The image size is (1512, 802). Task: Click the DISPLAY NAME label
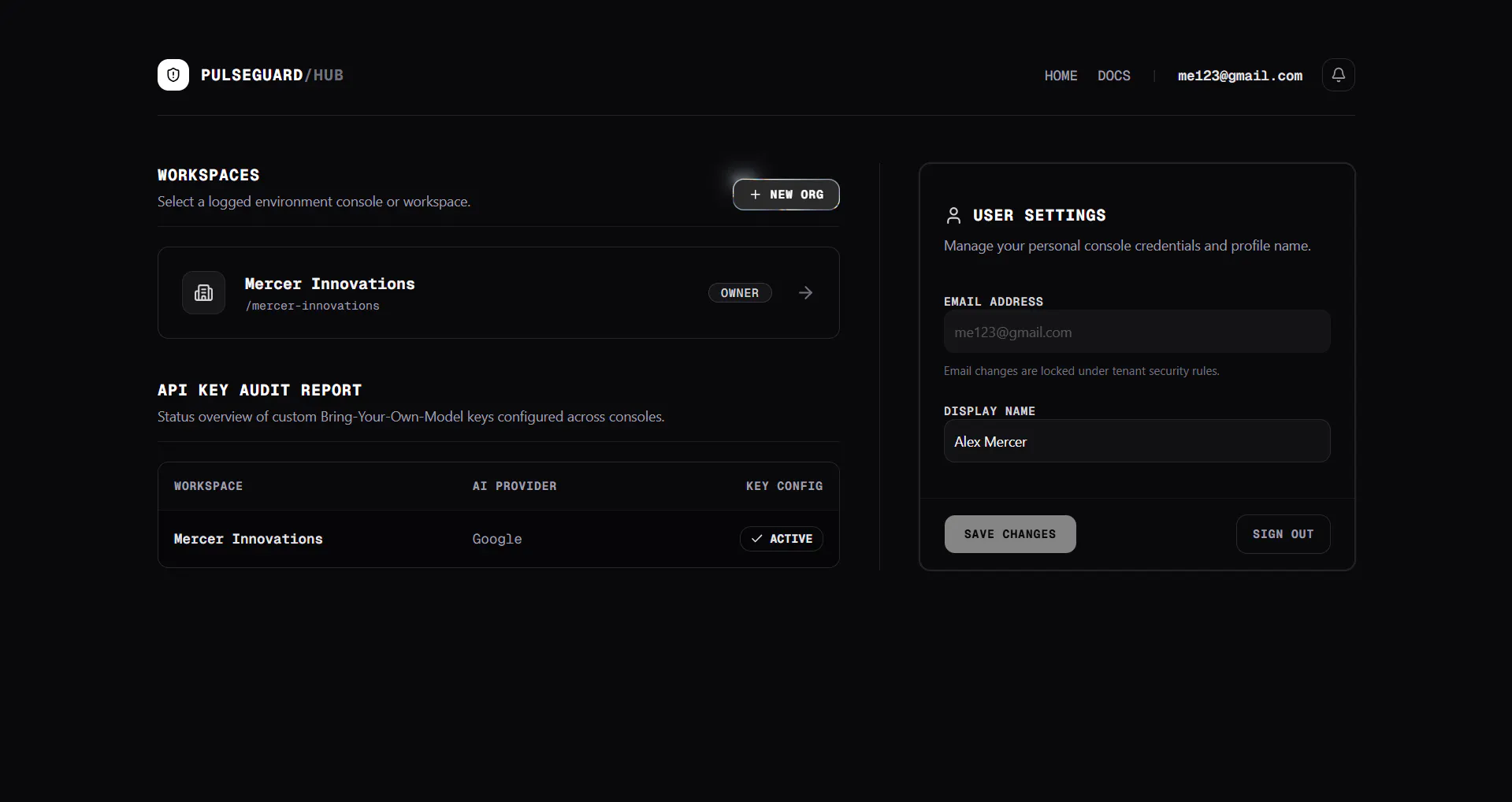click(x=989, y=411)
